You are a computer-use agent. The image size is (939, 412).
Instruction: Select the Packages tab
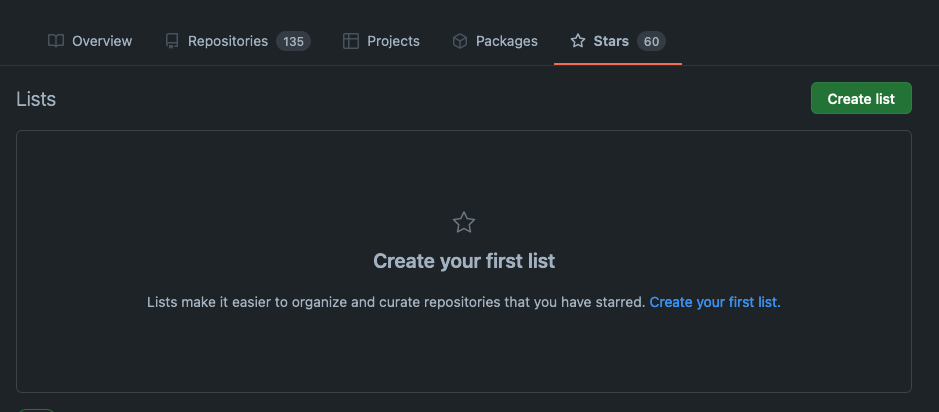[x=506, y=41]
